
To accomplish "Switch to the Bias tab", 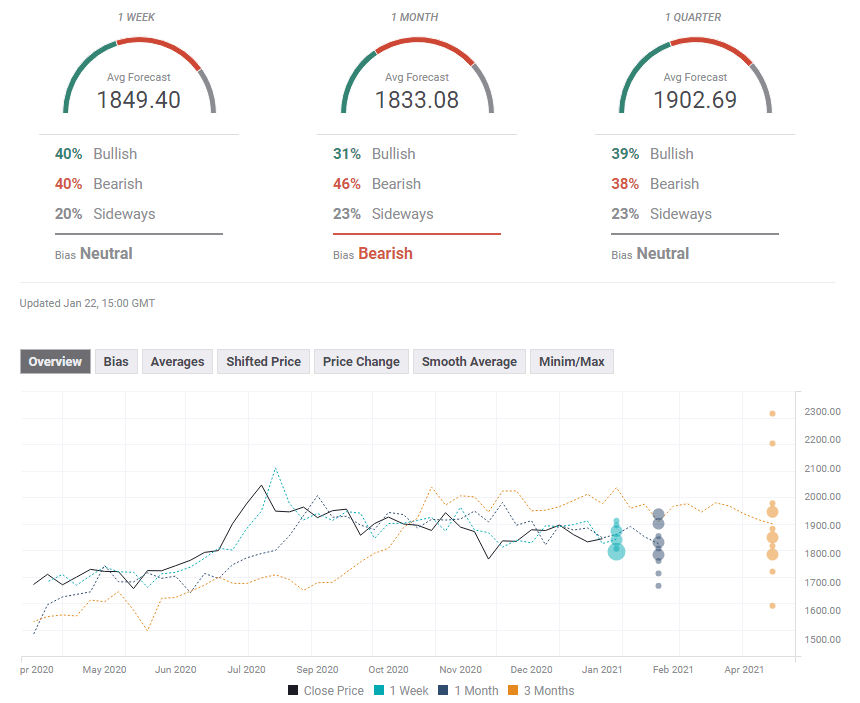I will [116, 362].
